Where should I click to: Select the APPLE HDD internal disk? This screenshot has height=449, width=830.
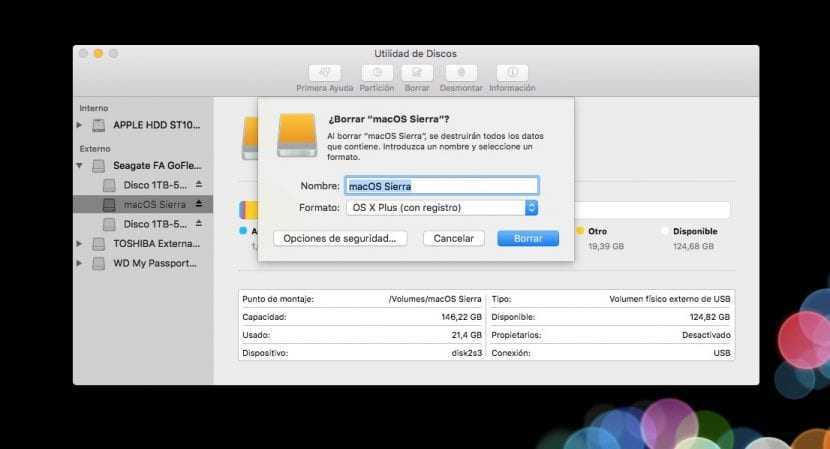click(156, 125)
